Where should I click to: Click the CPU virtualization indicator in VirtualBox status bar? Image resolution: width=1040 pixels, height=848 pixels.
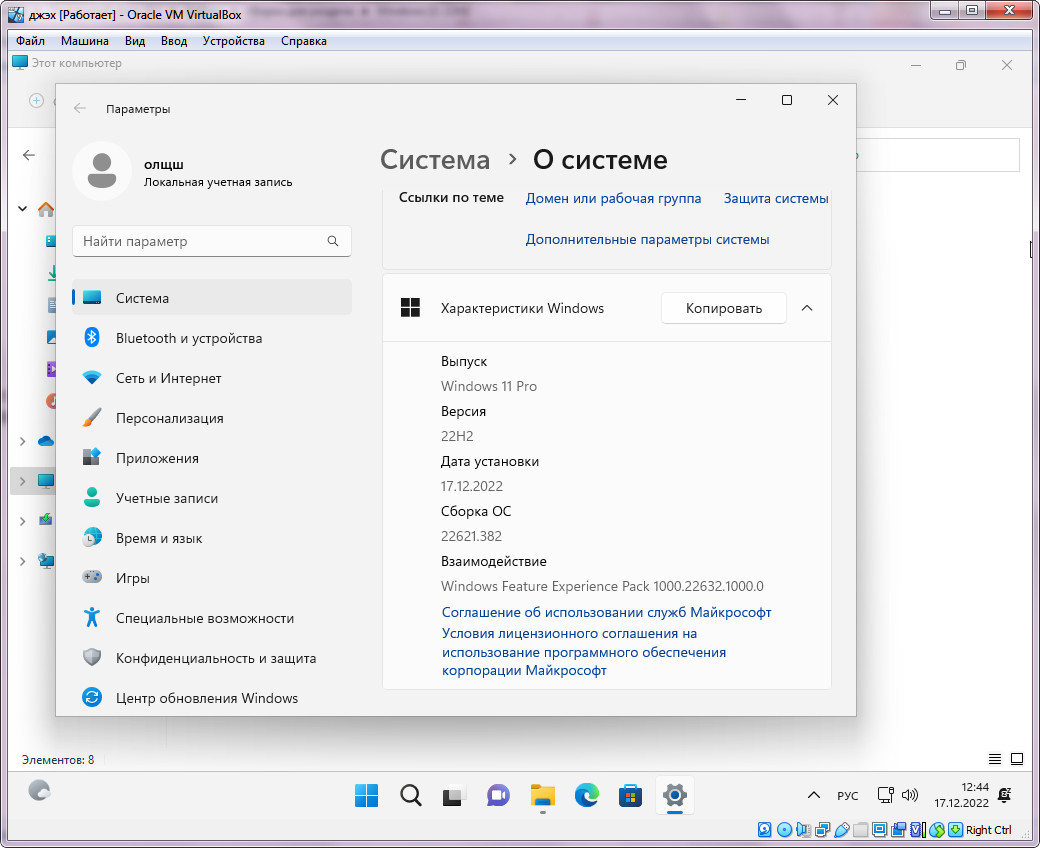click(x=917, y=829)
